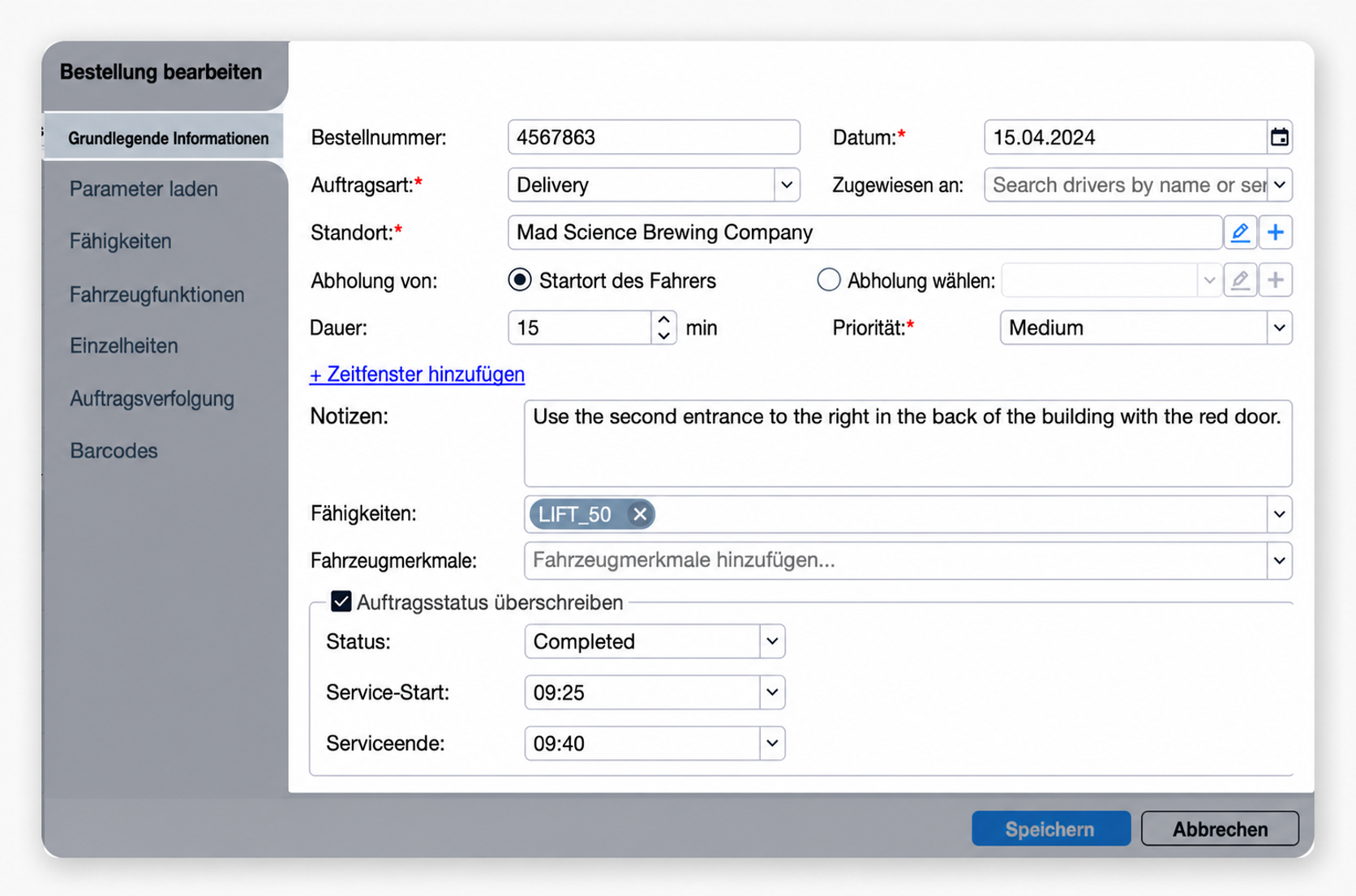1356x896 pixels.
Task: Open the Parameter laden section
Action: (144, 189)
